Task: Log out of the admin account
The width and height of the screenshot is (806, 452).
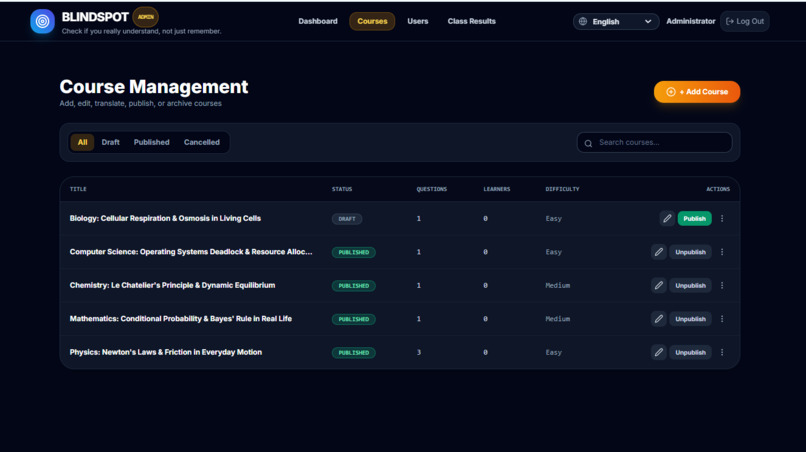Action: (745, 21)
